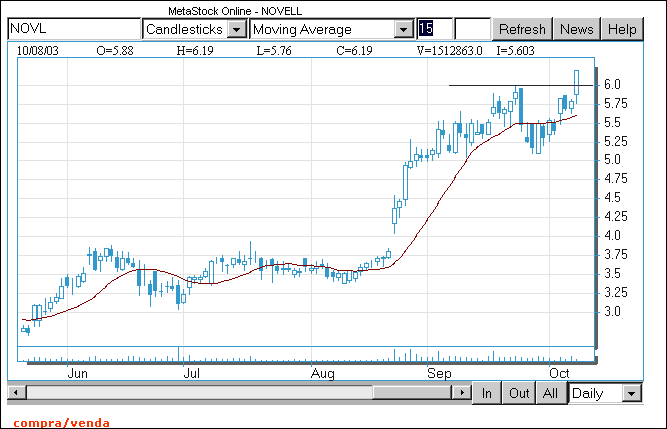Zoom out with the Out button
This screenshot has height=429, width=667.
point(519,393)
